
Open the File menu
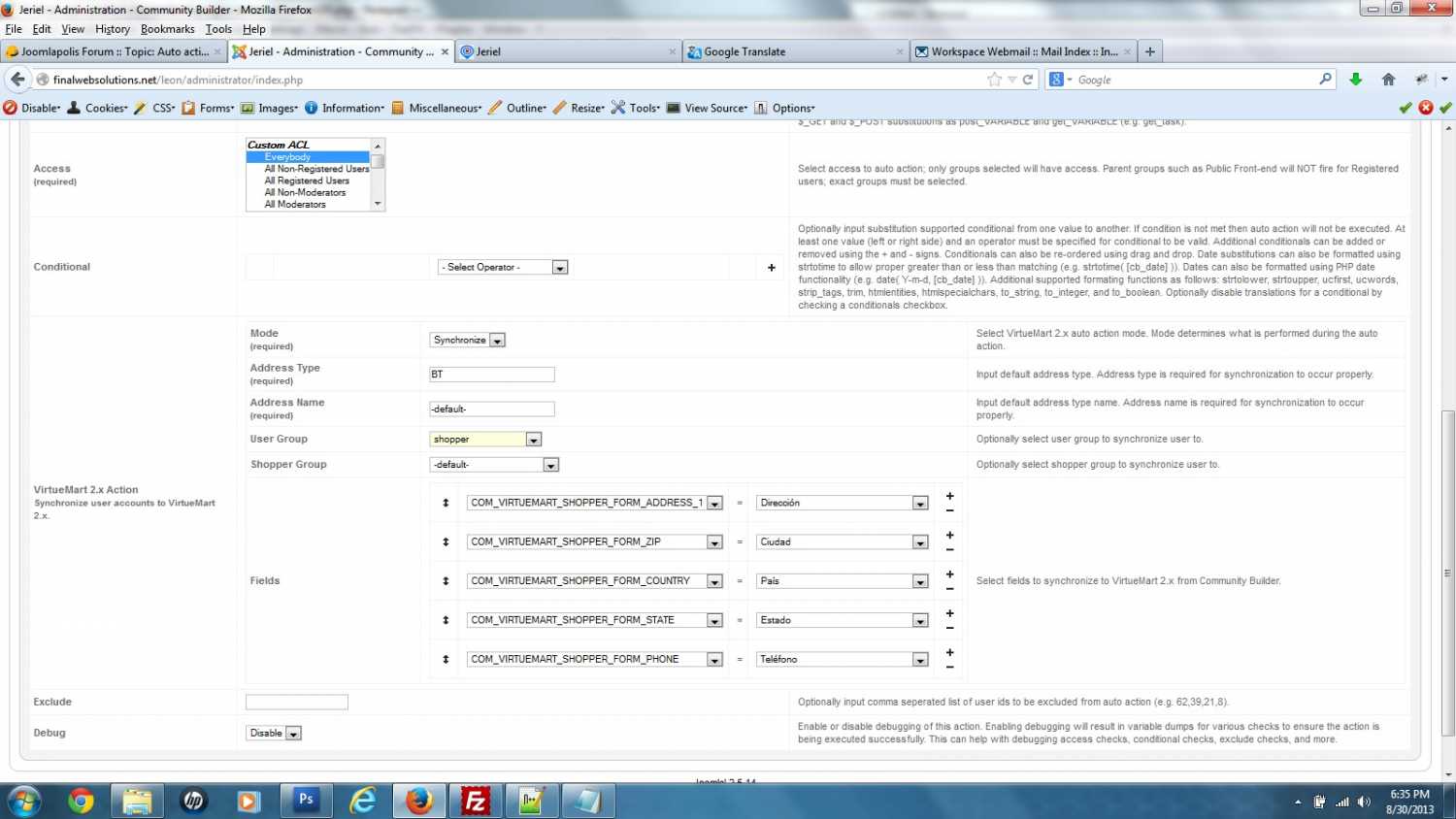click(x=14, y=29)
